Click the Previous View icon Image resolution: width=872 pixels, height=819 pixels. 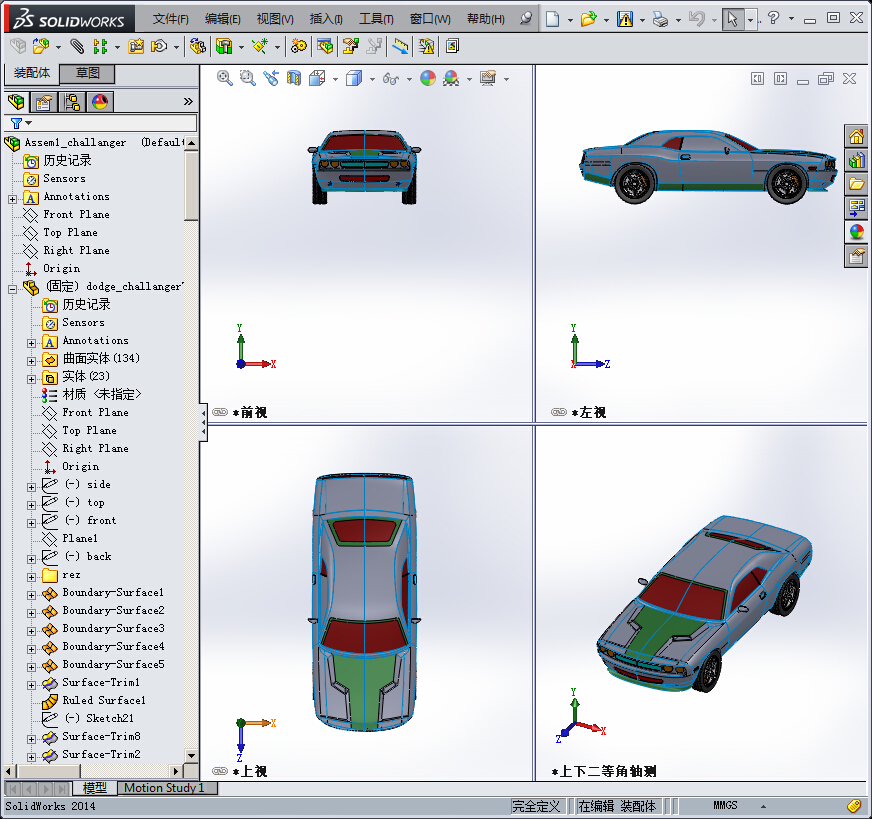pos(271,78)
